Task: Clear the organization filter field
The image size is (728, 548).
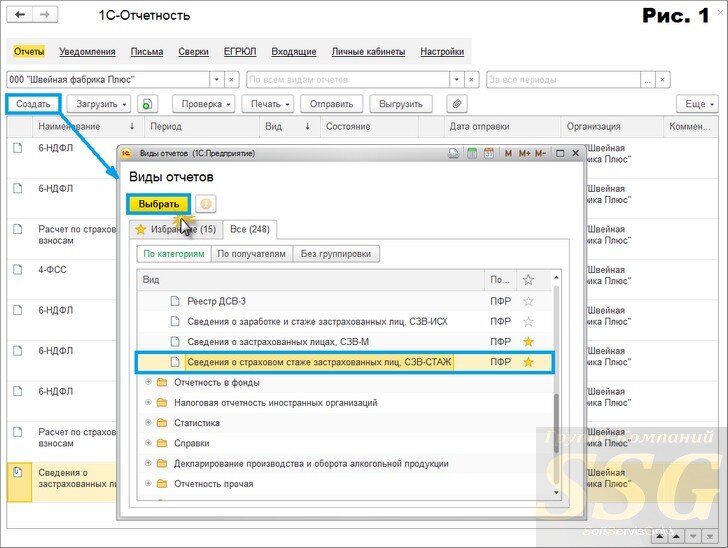Action: point(231,79)
